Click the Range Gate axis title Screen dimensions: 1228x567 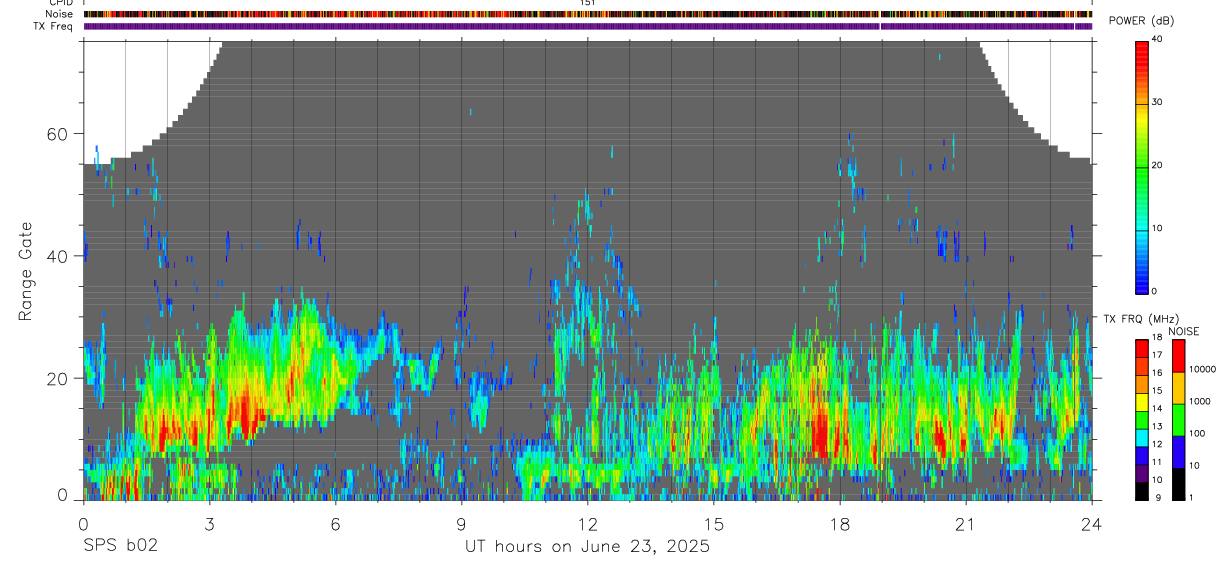(x=25, y=272)
